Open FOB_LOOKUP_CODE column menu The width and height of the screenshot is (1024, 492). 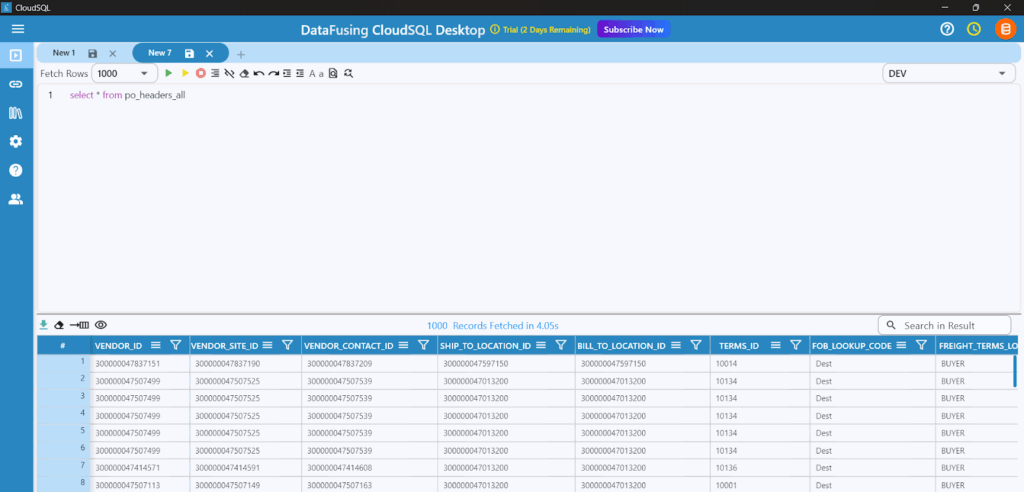(x=901, y=345)
